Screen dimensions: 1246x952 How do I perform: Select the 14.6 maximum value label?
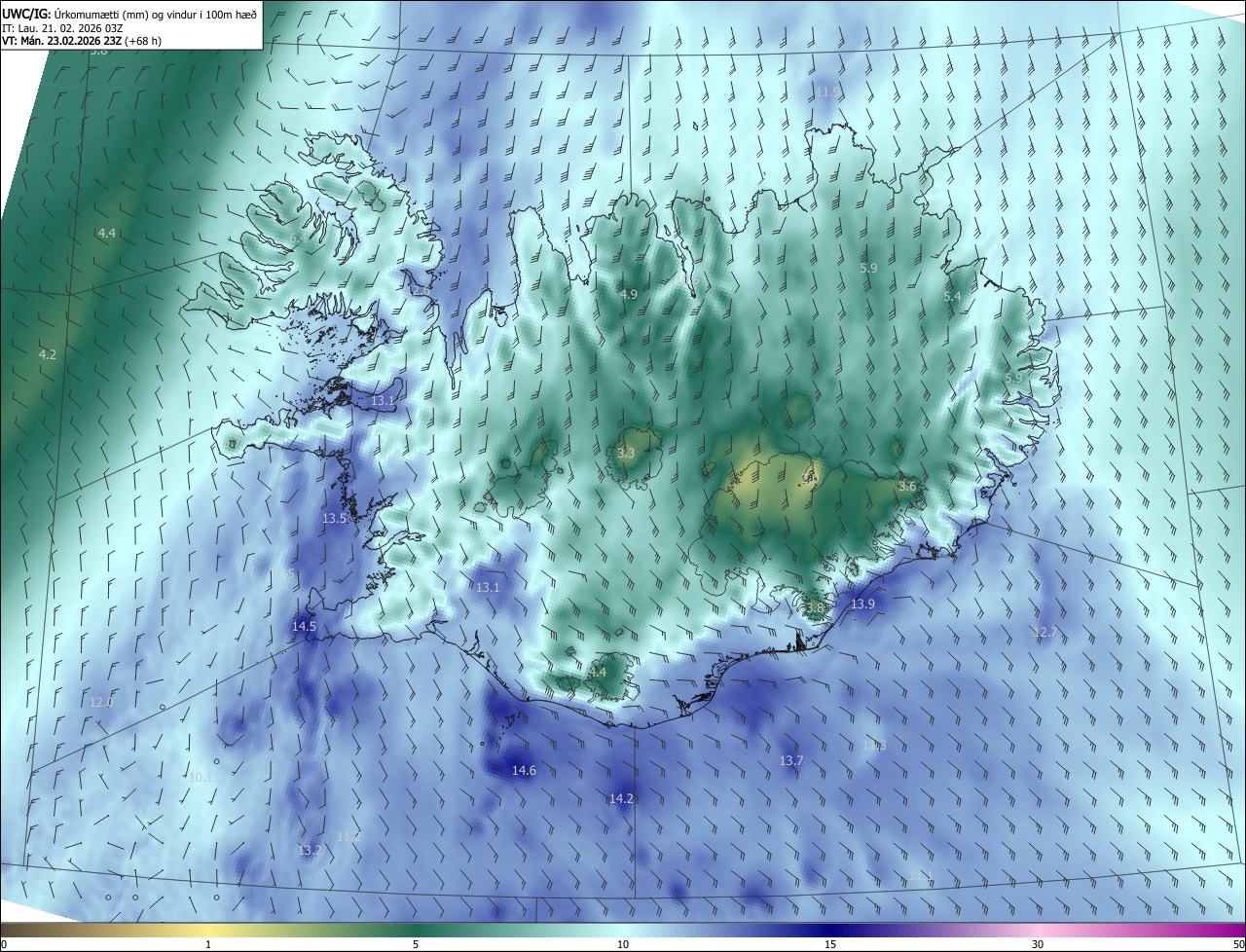pyautogui.click(x=524, y=770)
